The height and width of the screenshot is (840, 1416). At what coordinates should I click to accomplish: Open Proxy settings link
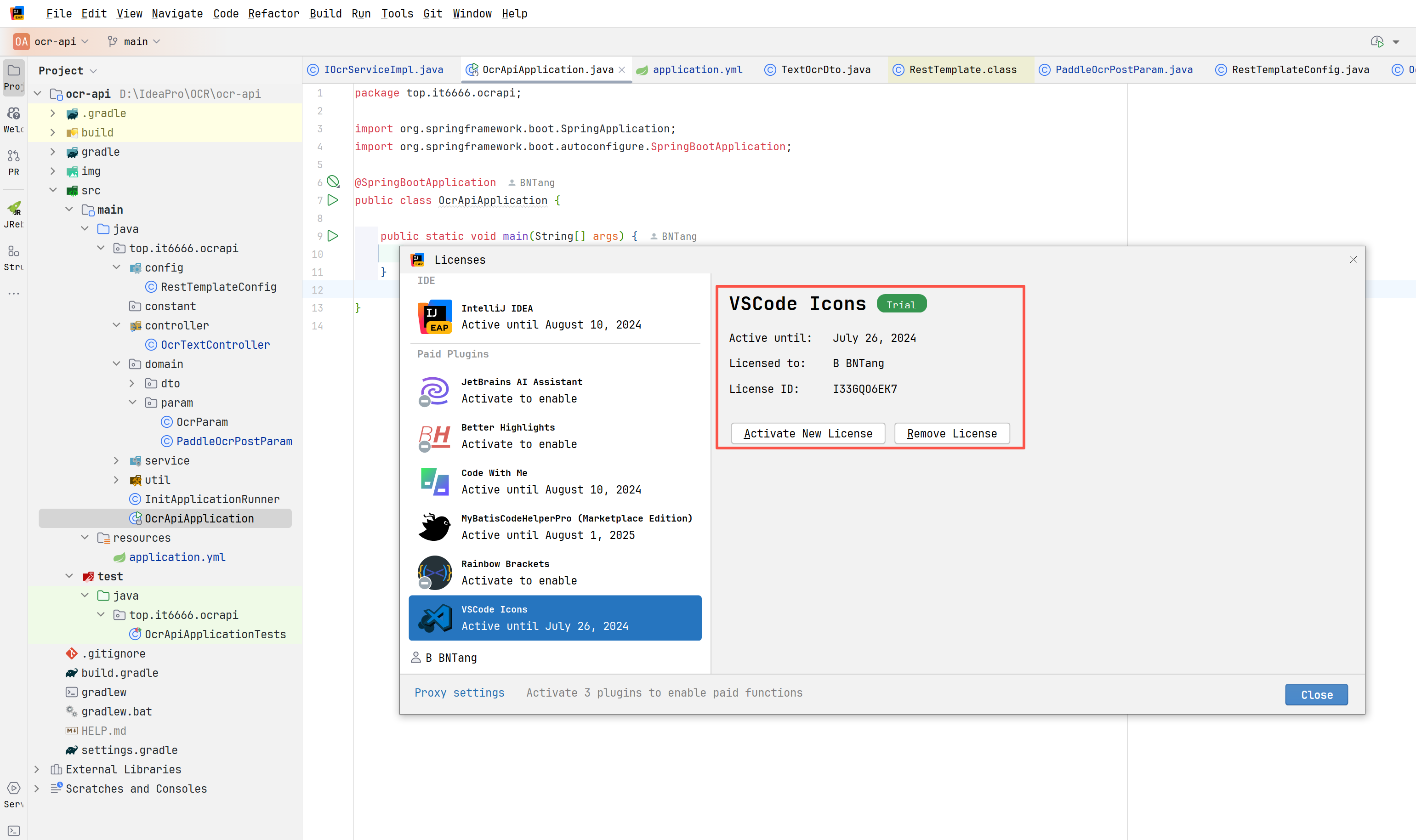coord(459,693)
